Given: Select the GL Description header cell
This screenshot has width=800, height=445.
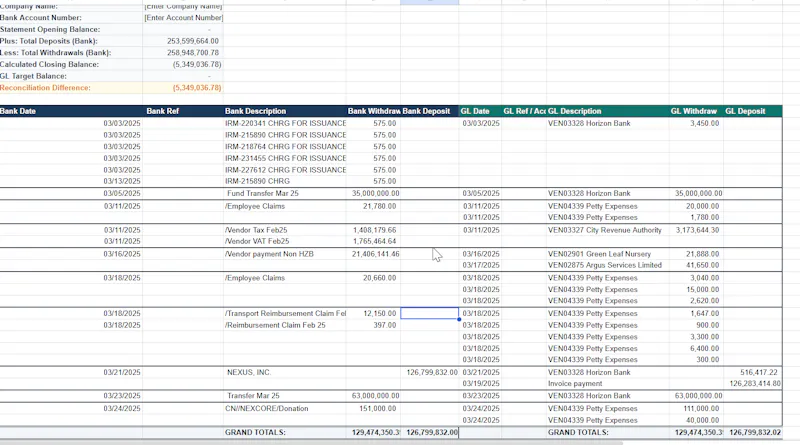Looking at the screenshot, I should (607, 111).
